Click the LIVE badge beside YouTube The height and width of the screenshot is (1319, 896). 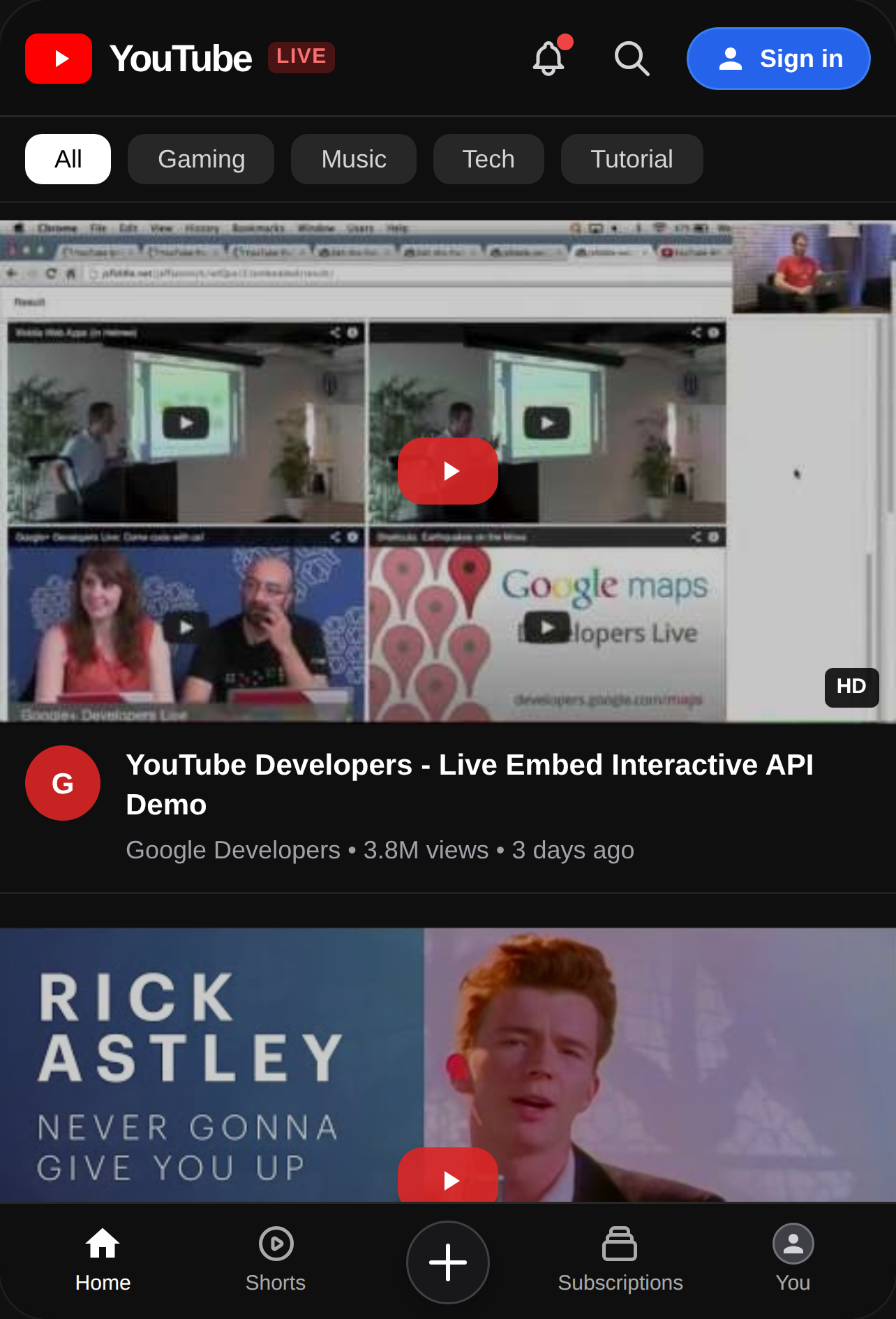[x=301, y=57]
